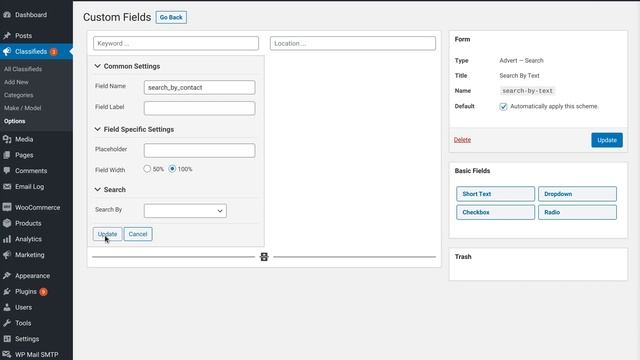
Task: Click the search-by-text name value
Action: pos(527,91)
